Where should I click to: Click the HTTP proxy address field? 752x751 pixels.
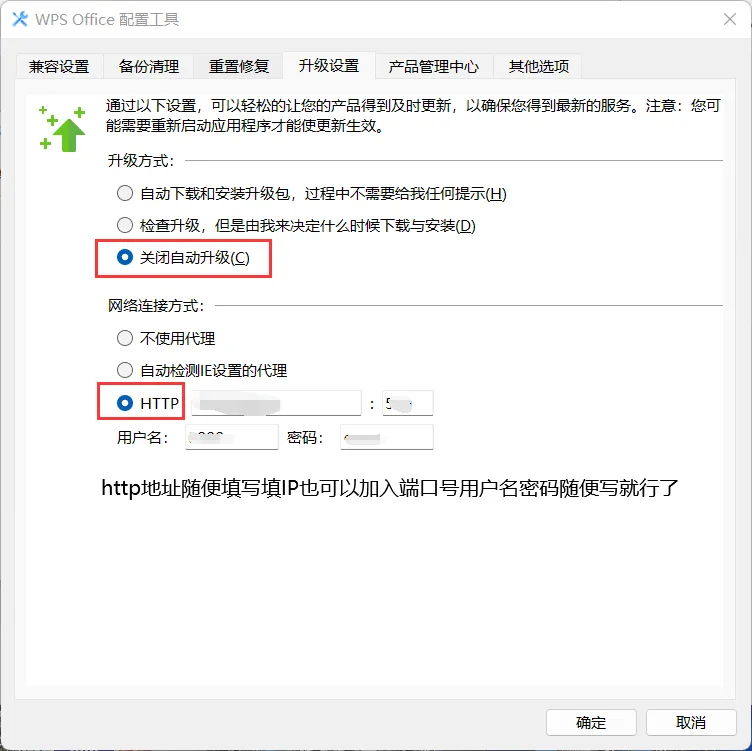tap(276, 403)
